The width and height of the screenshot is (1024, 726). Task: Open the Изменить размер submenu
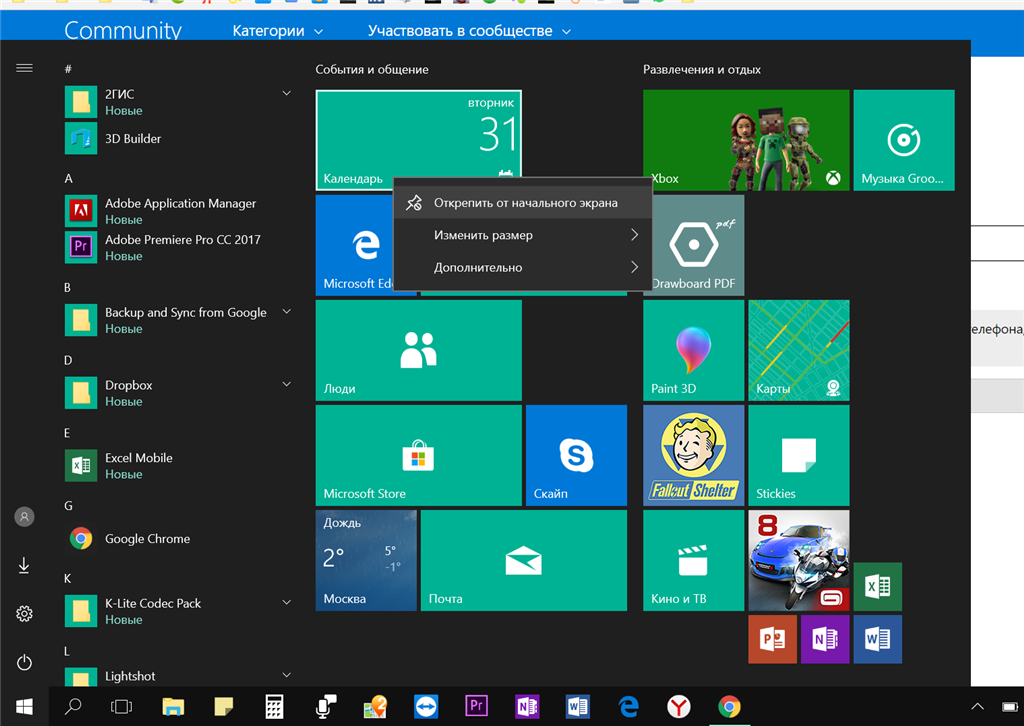(522, 235)
